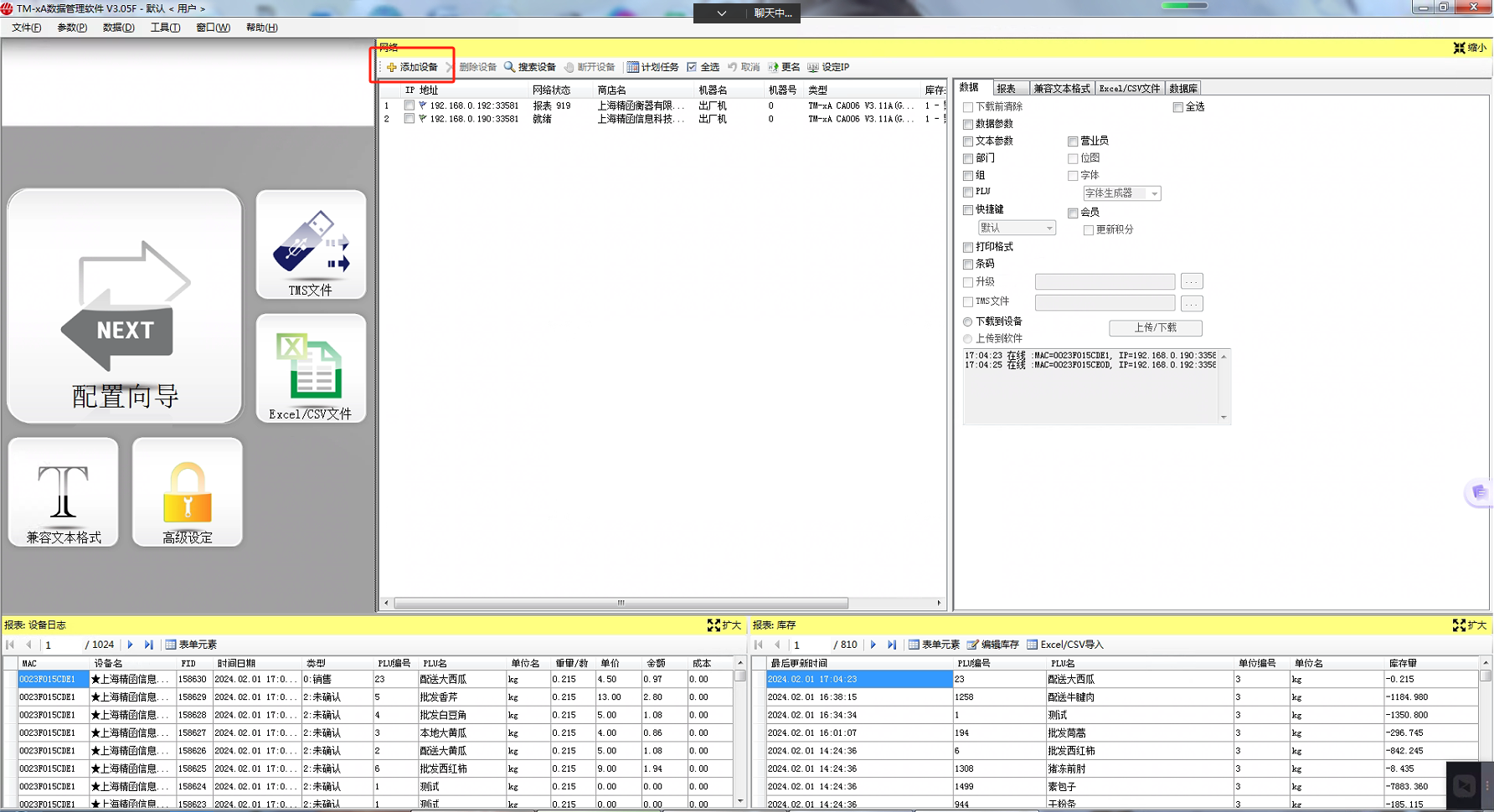
Task: Click the device list horizontal scrollbar
Action: (x=621, y=603)
